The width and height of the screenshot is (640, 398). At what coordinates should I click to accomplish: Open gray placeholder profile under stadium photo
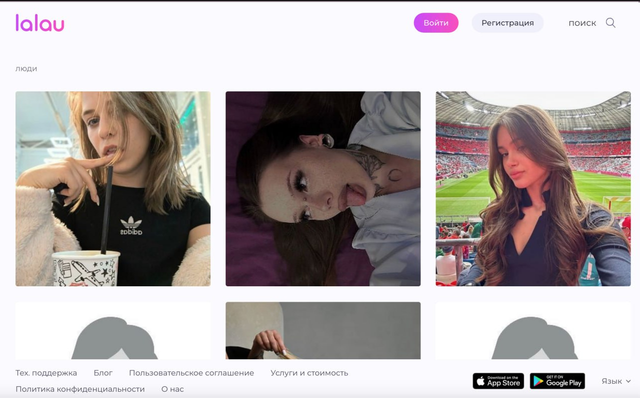click(533, 331)
